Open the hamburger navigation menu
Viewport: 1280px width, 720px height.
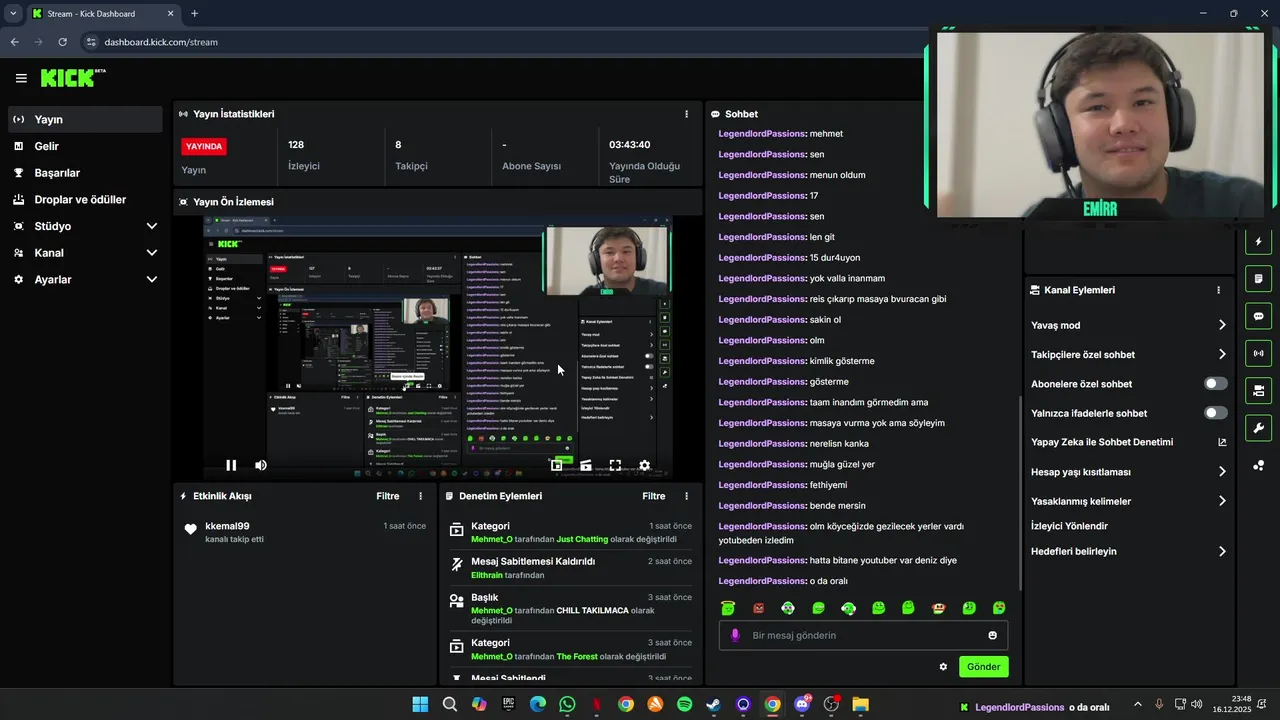(21, 78)
